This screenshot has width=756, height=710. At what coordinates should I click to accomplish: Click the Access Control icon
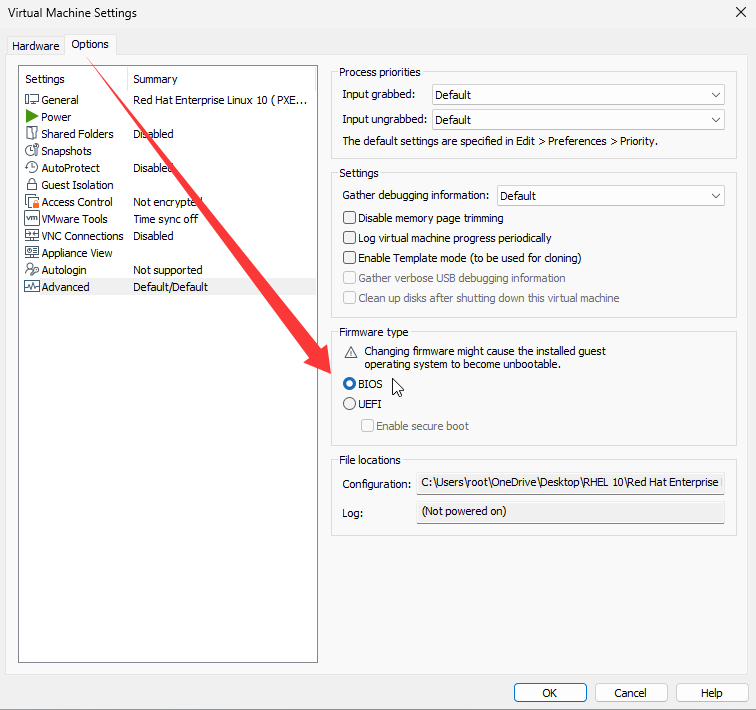pos(32,202)
